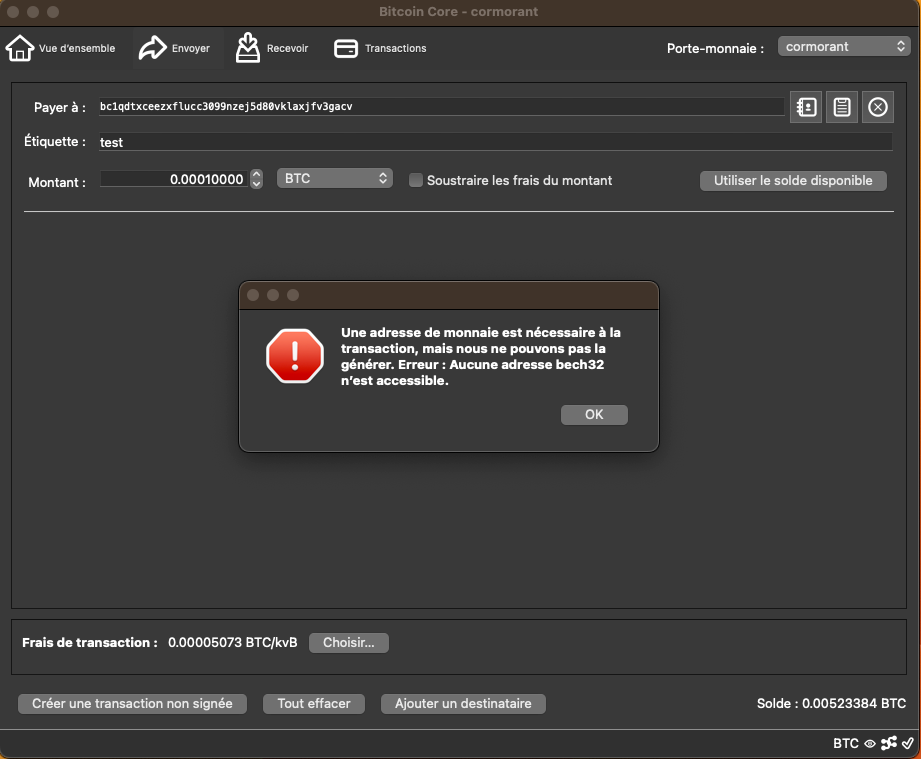Open the Transactions tab
This screenshot has width=921, height=759.
pyautogui.click(x=380, y=48)
